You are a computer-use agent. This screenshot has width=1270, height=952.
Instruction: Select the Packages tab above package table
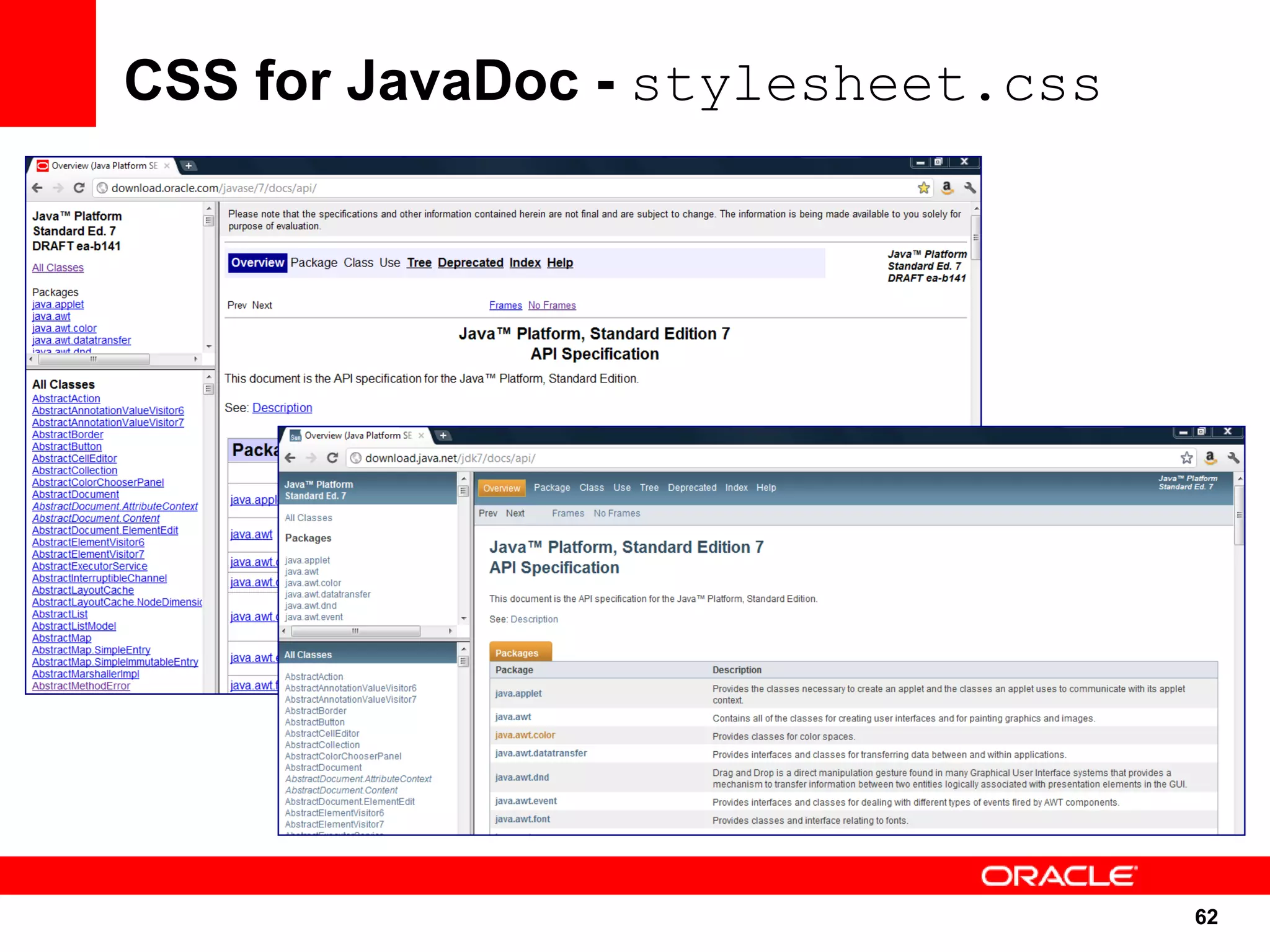520,652
